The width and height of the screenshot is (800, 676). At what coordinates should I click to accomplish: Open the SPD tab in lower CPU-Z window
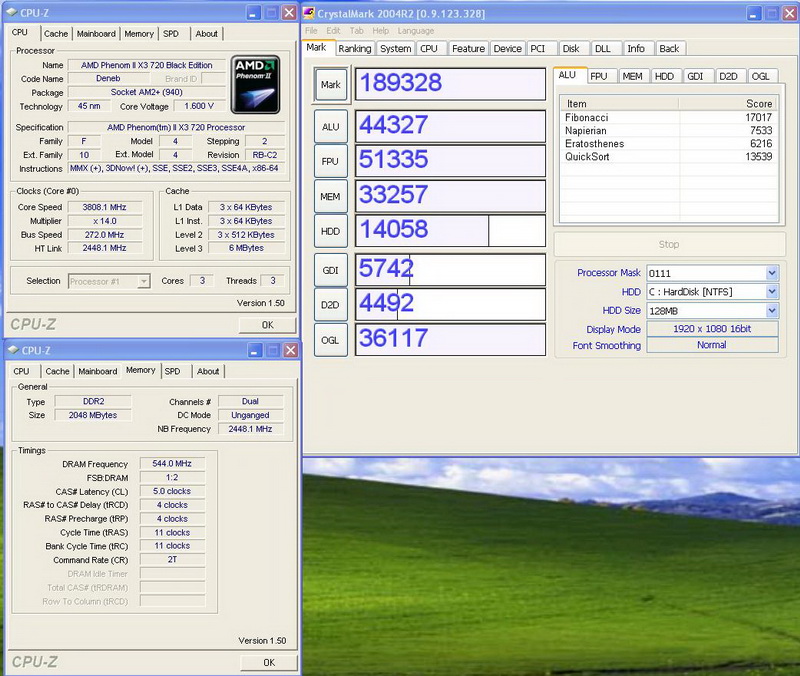click(171, 371)
